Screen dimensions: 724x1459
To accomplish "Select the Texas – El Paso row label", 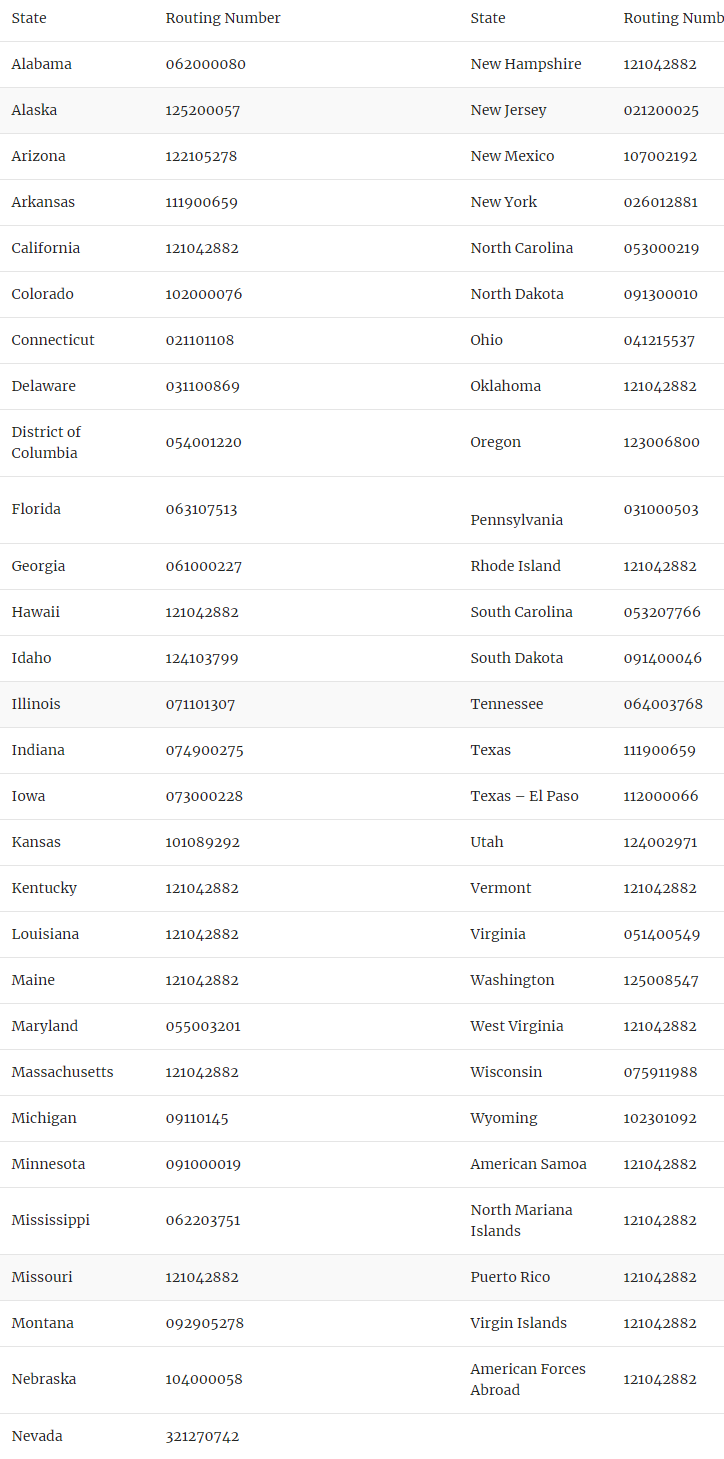I will [x=525, y=796].
